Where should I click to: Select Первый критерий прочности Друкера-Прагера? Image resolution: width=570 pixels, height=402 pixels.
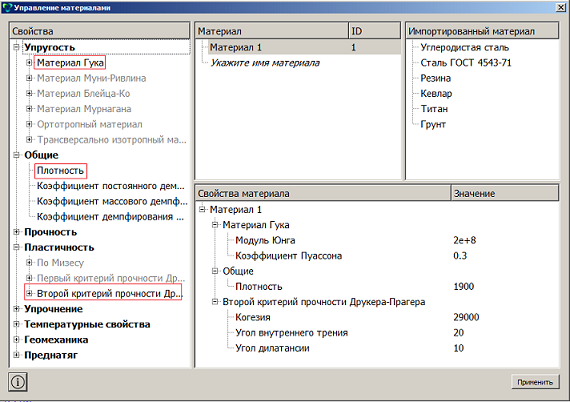[x=111, y=278]
